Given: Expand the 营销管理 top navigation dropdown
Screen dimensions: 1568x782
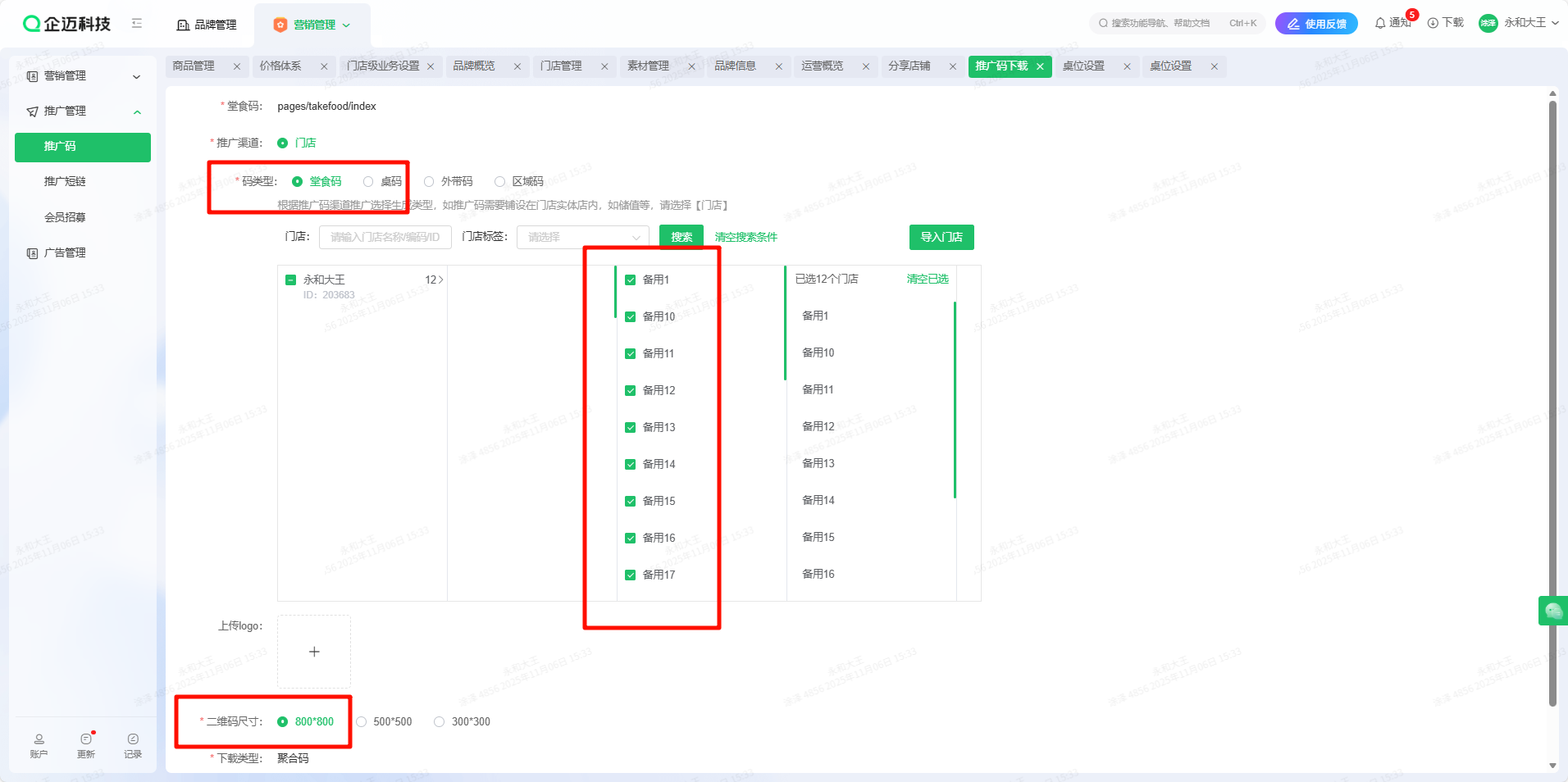Looking at the screenshot, I should click(346, 25).
